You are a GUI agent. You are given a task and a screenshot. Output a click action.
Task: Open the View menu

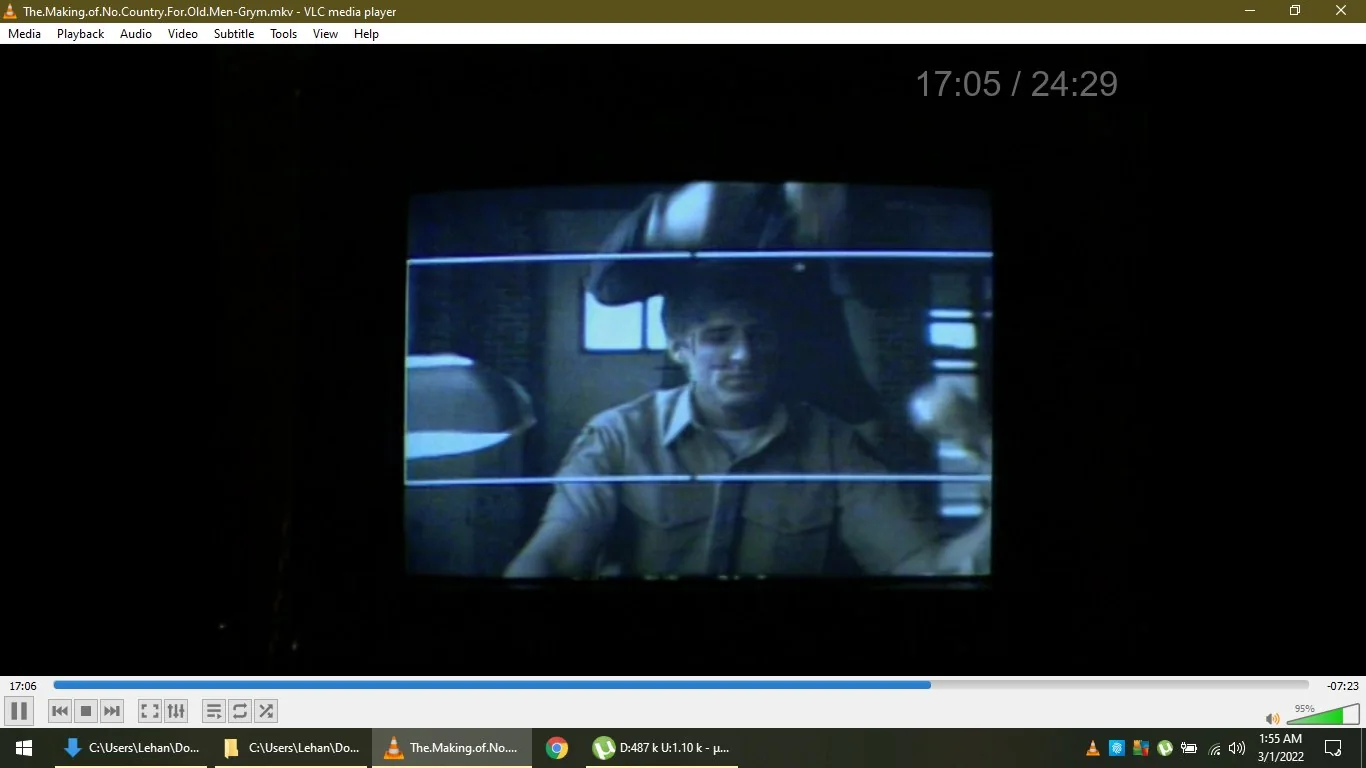click(x=326, y=34)
